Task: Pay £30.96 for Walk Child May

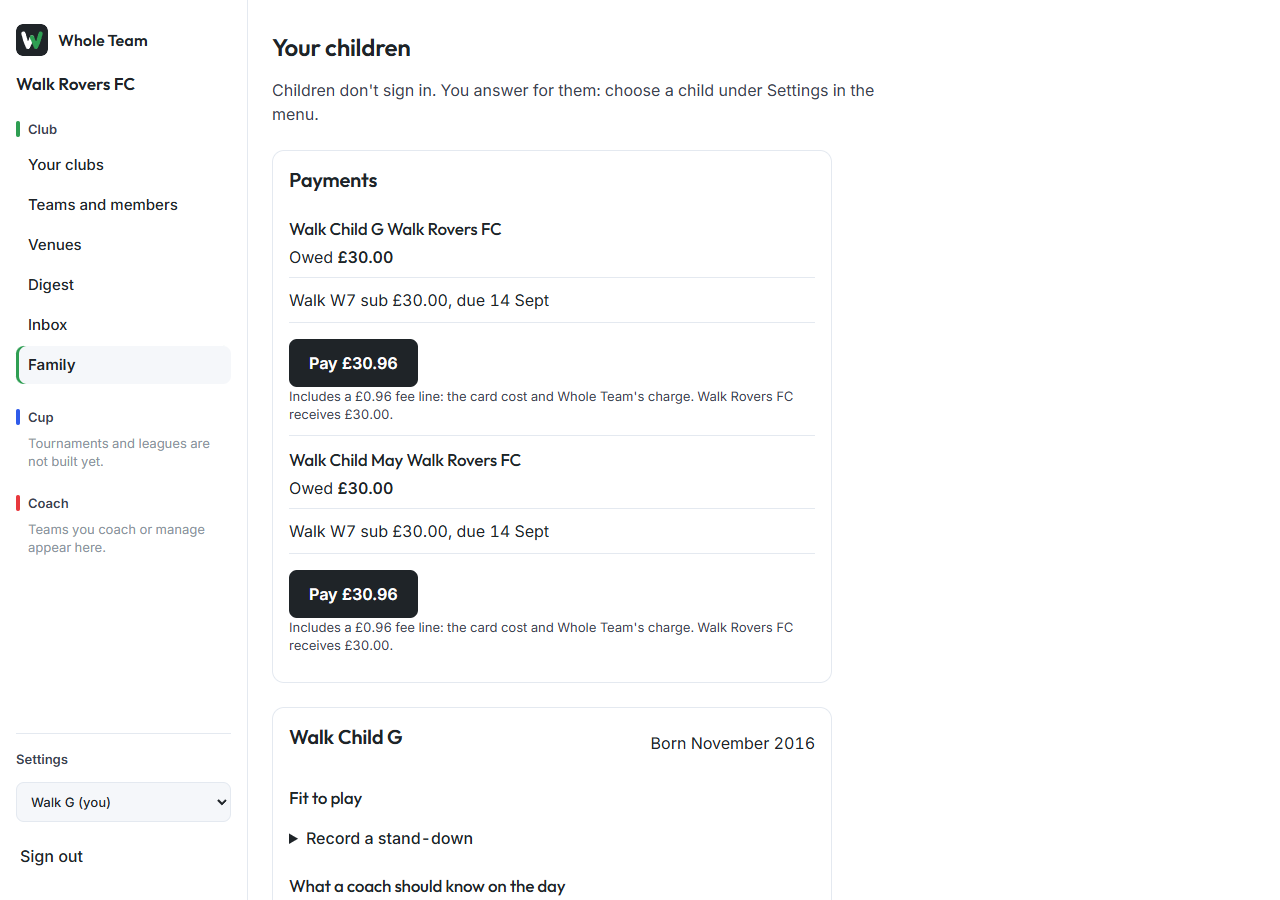Action: [x=353, y=594]
